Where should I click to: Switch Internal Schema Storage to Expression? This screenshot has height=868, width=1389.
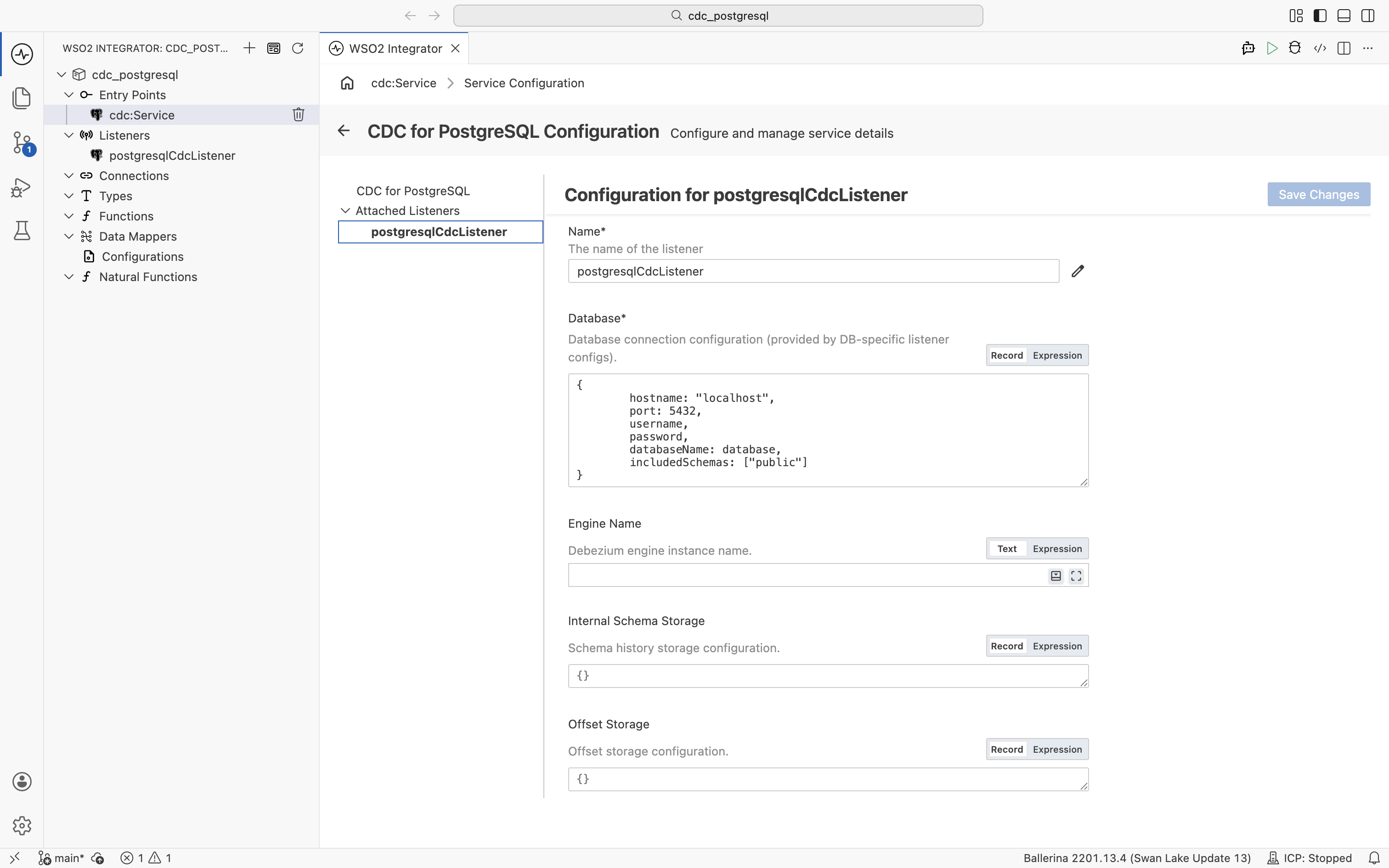1057,647
